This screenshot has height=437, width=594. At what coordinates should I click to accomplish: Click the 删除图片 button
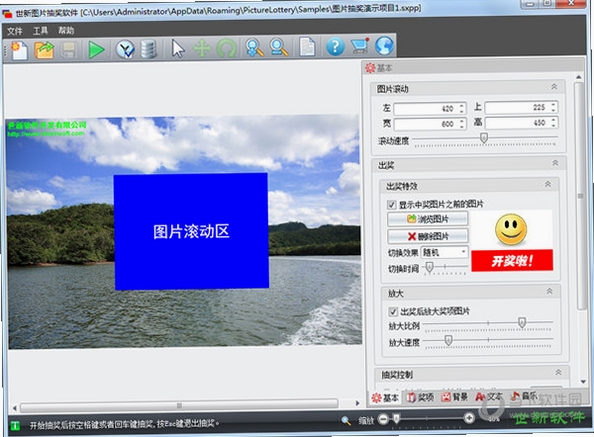point(428,236)
